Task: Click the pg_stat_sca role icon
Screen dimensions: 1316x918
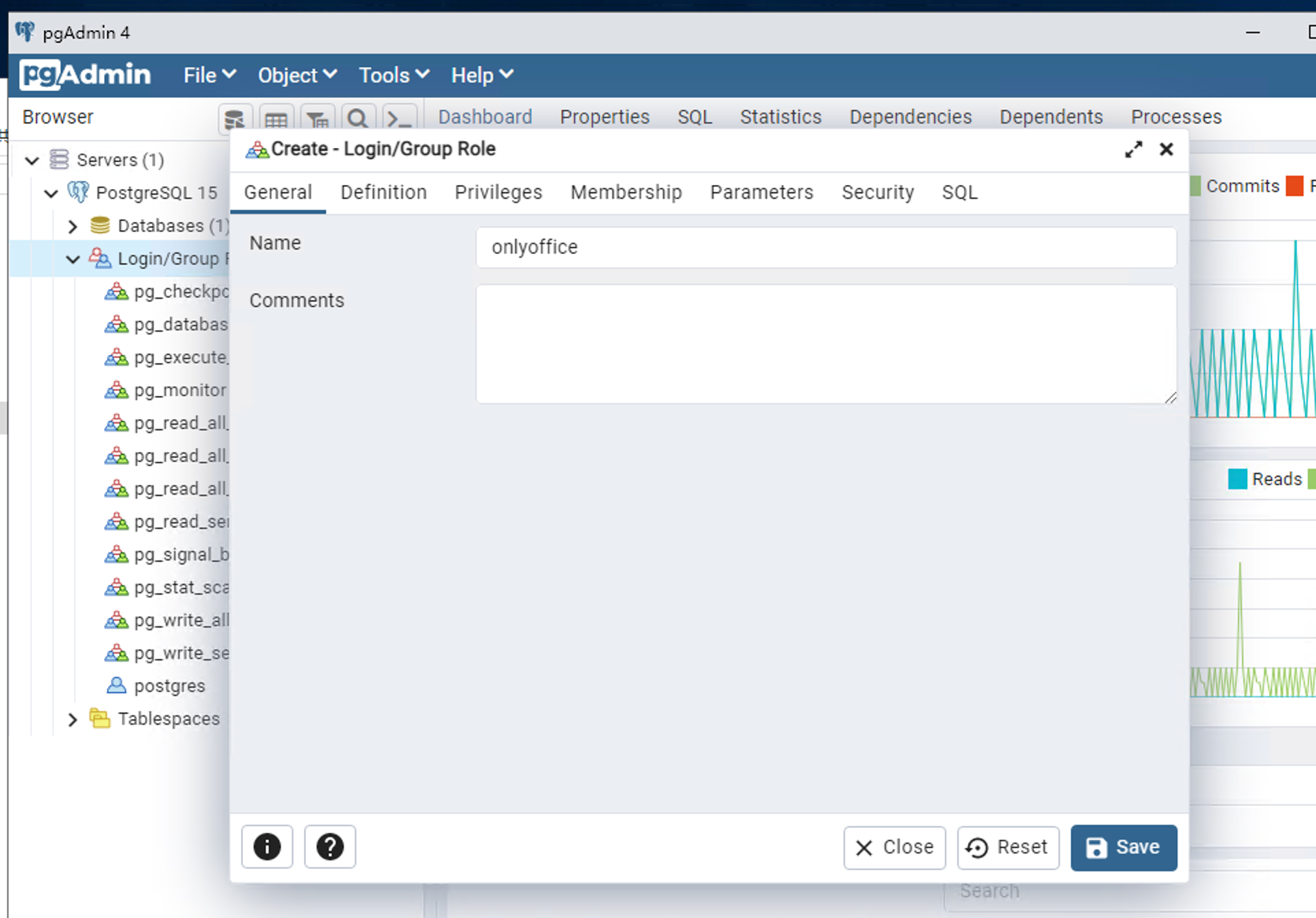Action: click(116, 587)
